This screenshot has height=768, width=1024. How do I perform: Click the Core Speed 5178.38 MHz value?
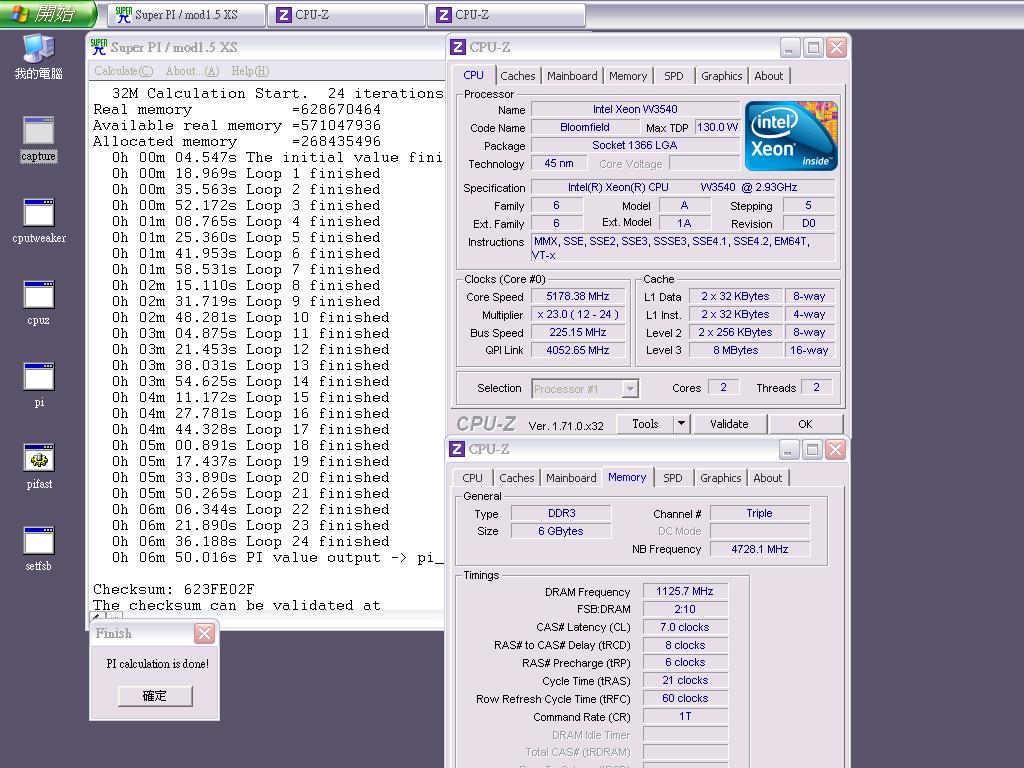[578, 296]
